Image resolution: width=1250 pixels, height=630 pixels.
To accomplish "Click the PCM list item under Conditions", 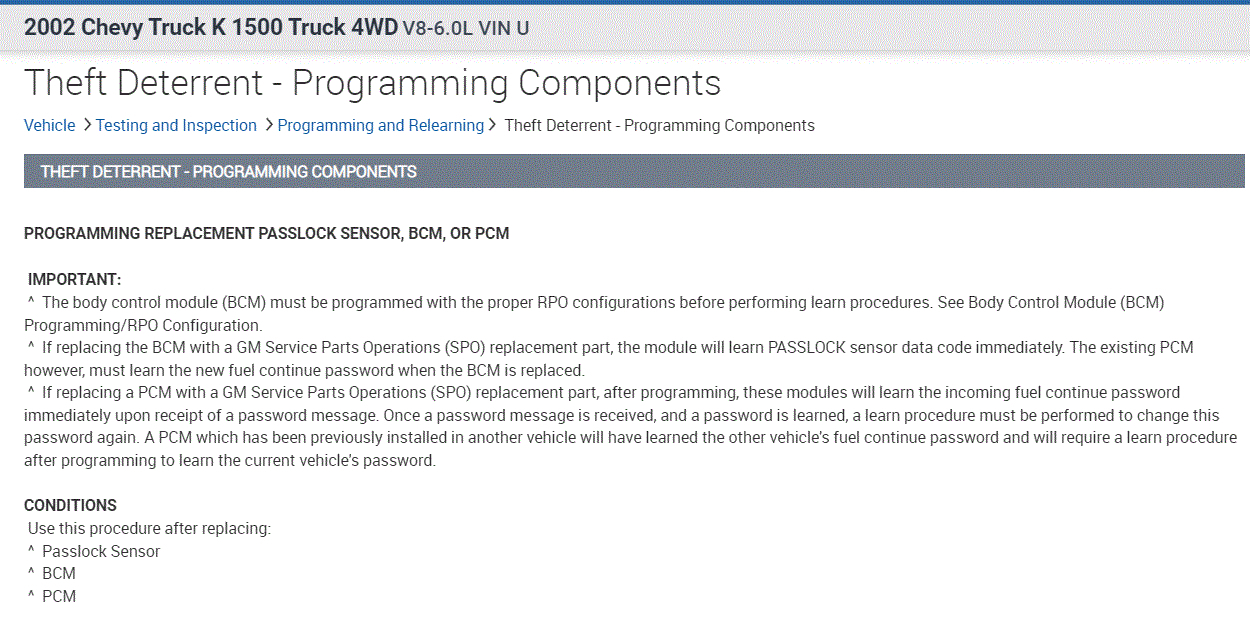I will pos(58,596).
